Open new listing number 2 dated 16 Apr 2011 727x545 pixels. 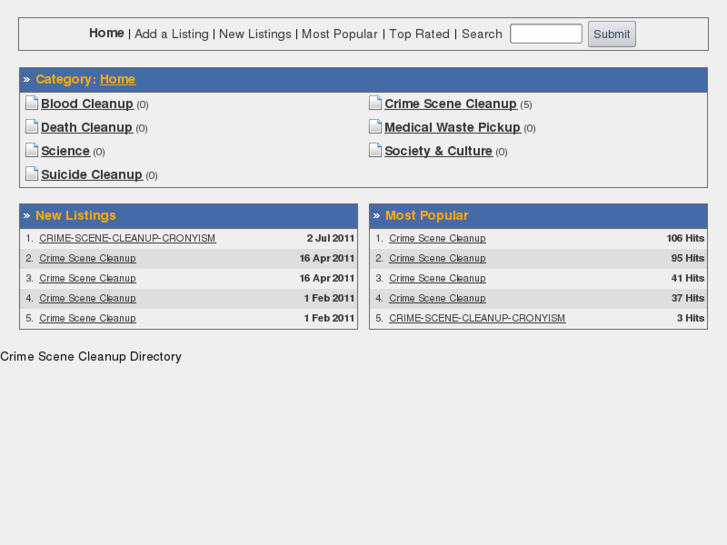click(88, 258)
